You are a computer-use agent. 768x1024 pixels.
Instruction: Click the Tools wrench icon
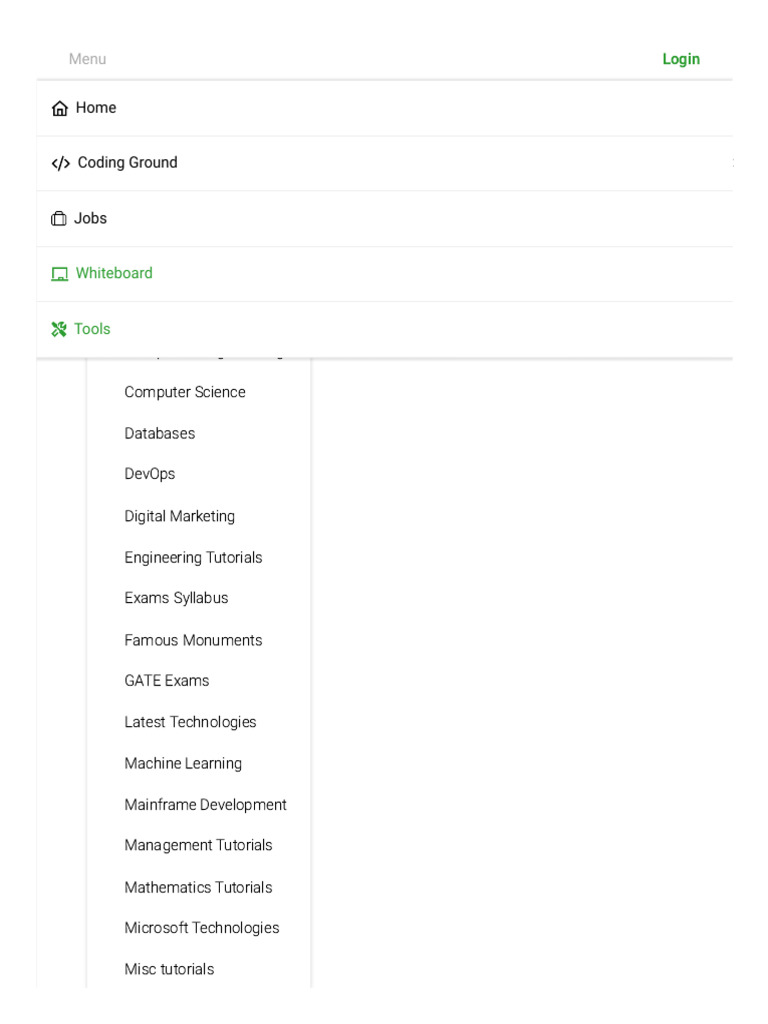[x=59, y=329]
